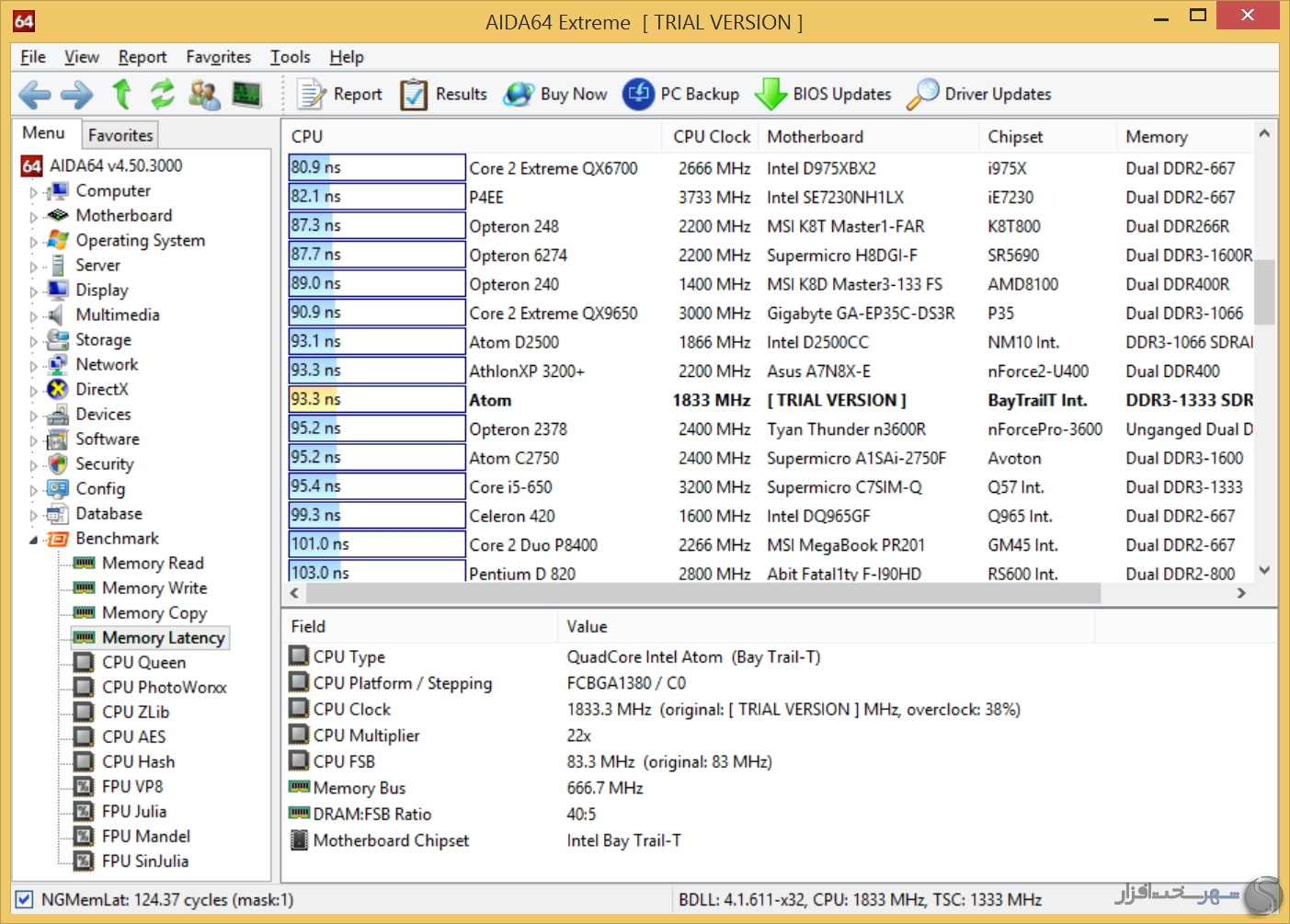Click the vertical scrollbar down arrow

click(1264, 570)
